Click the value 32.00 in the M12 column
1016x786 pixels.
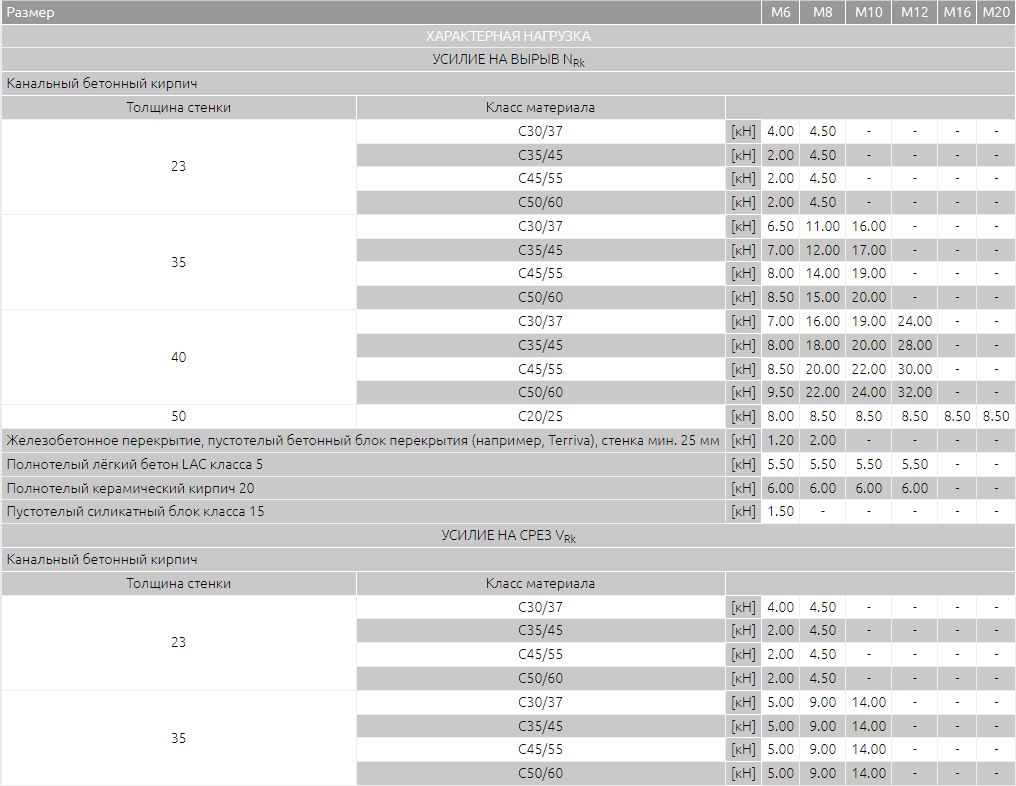point(914,392)
